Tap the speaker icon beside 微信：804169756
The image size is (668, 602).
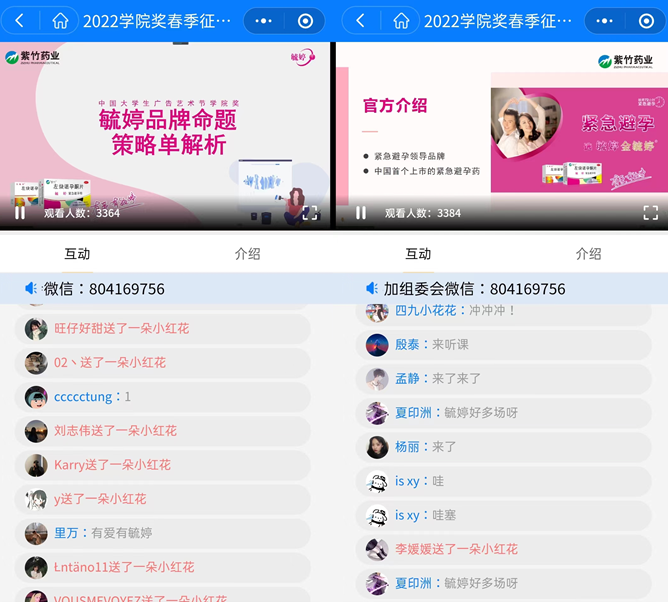[x=31, y=288]
